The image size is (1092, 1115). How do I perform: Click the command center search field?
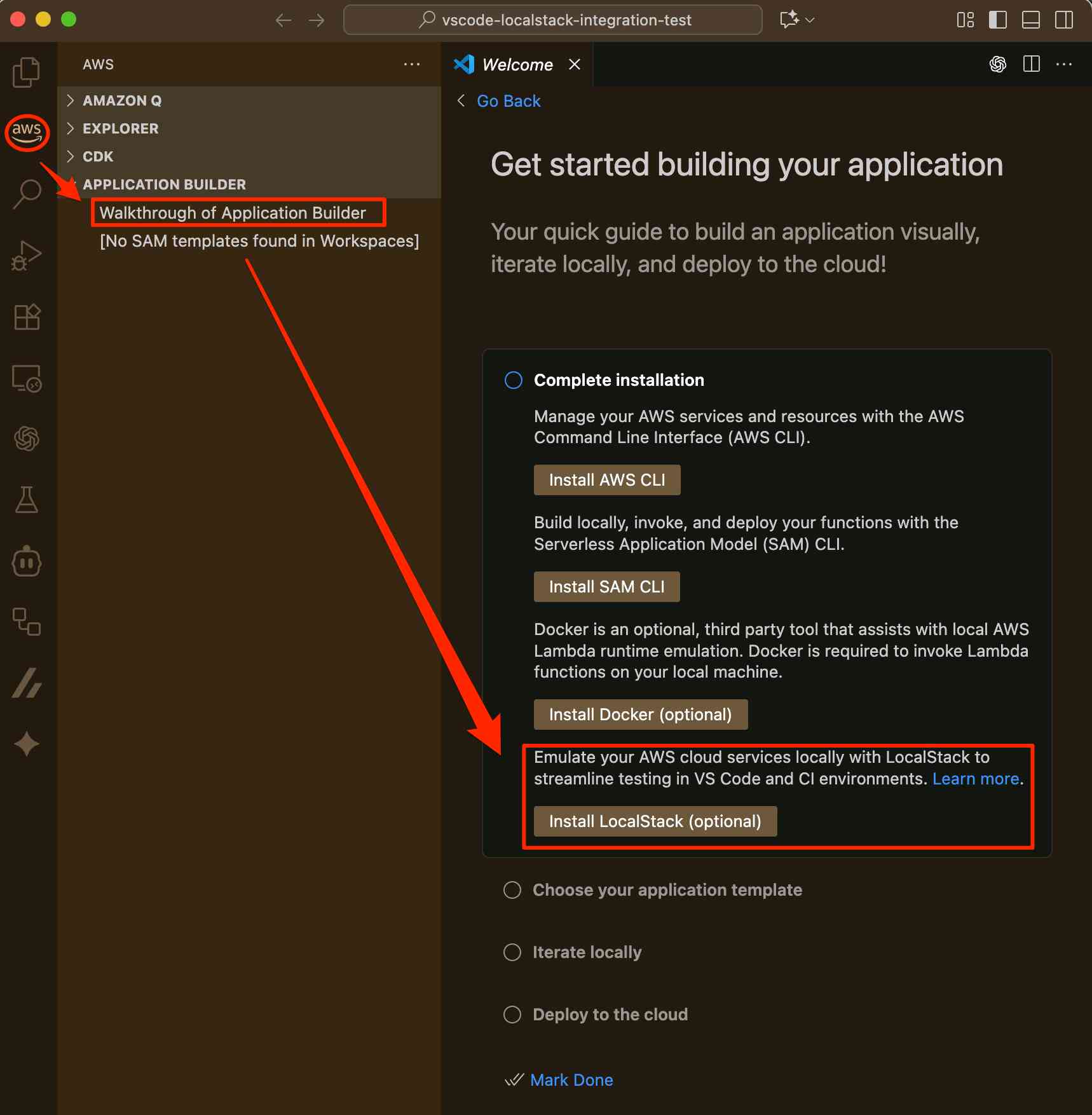pyautogui.click(x=553, y=20)
